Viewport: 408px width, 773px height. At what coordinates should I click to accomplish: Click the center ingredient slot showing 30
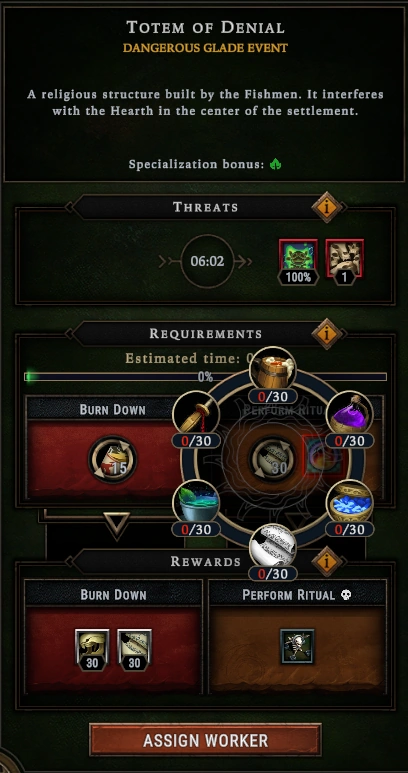point(272,459)
